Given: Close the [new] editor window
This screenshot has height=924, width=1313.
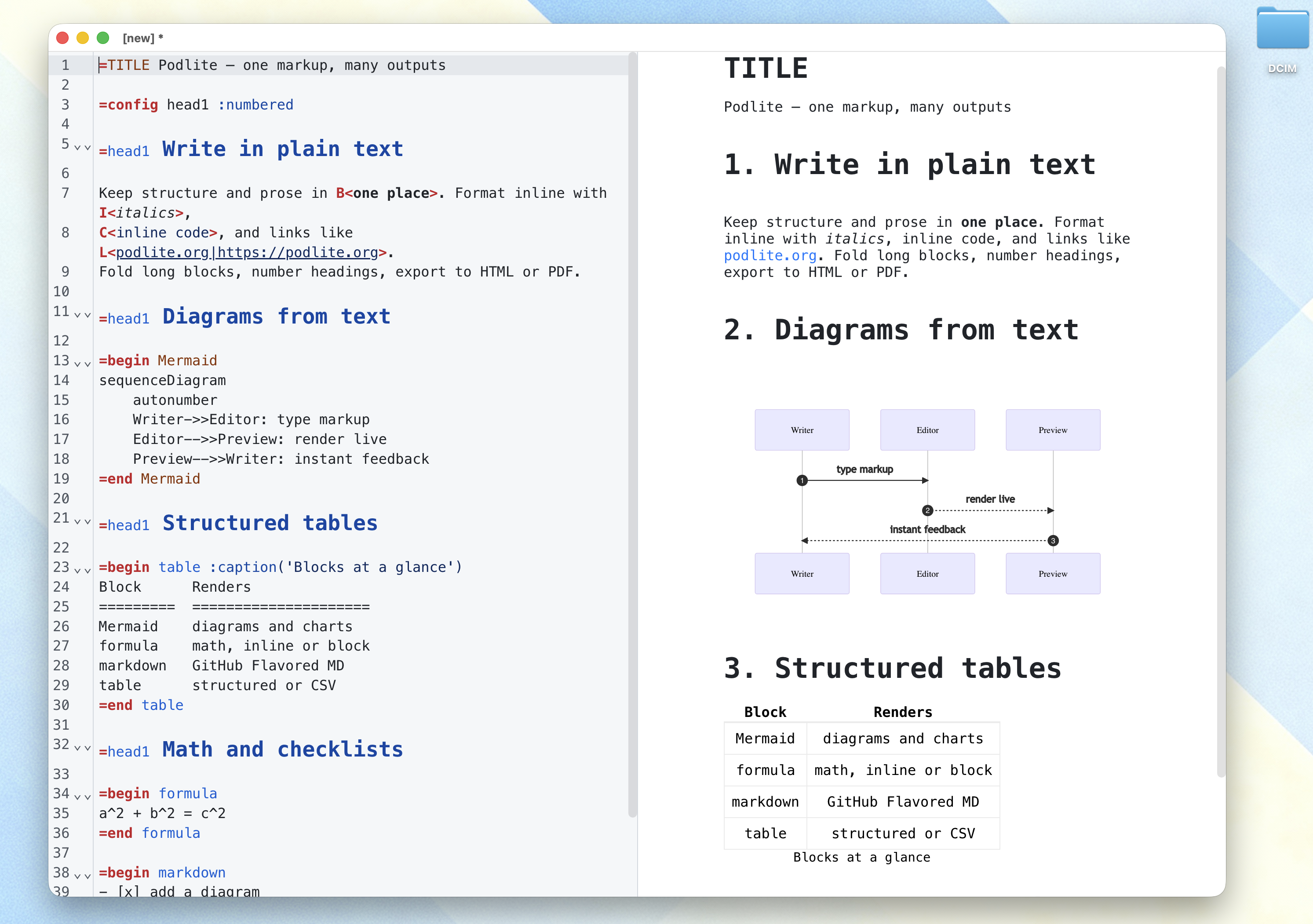Looking at the screenshot, I should tap(63, 38).
